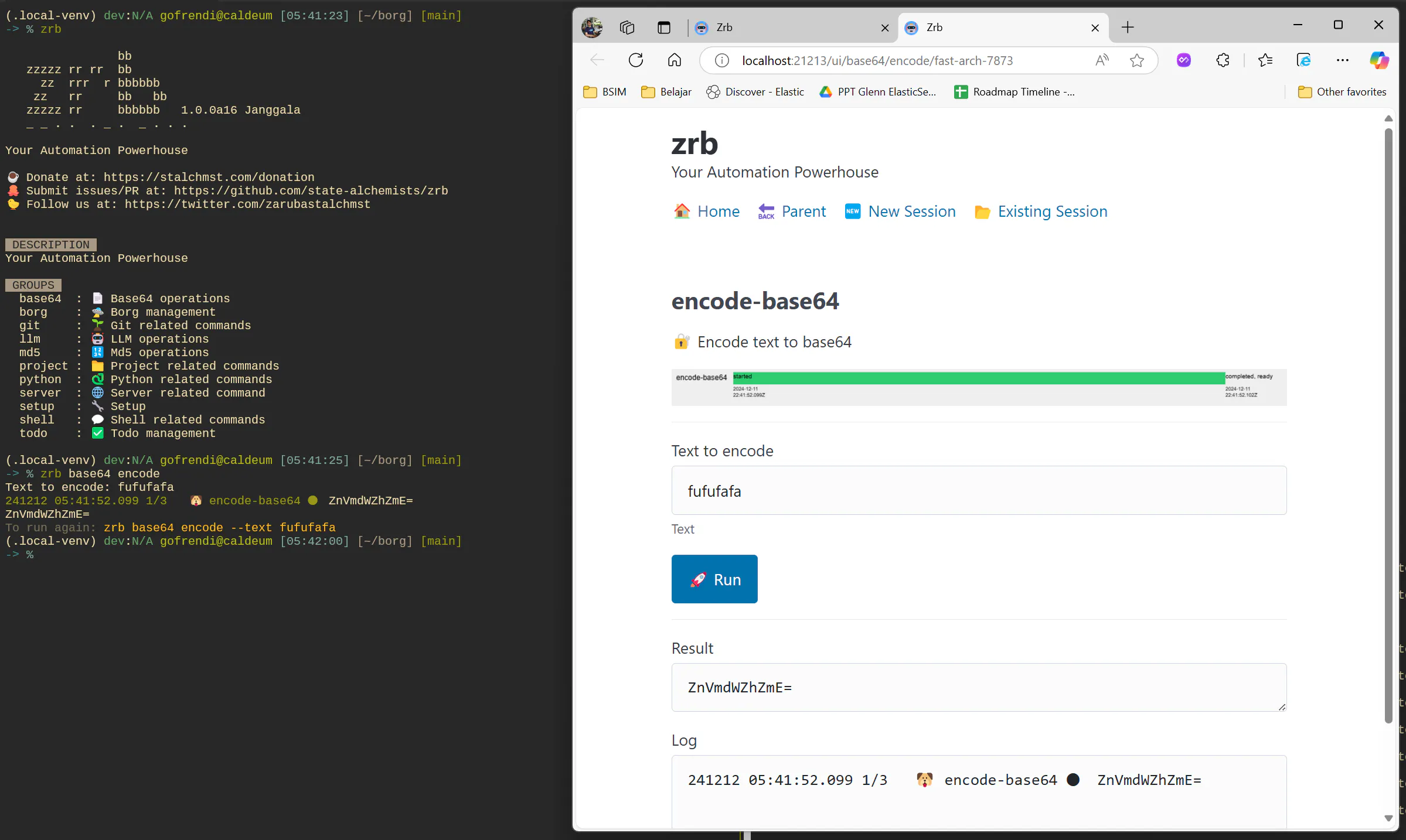Screen dimensions: 1406x840
Task: Reload the Zrb page
Action: click(x=636, y=60)
